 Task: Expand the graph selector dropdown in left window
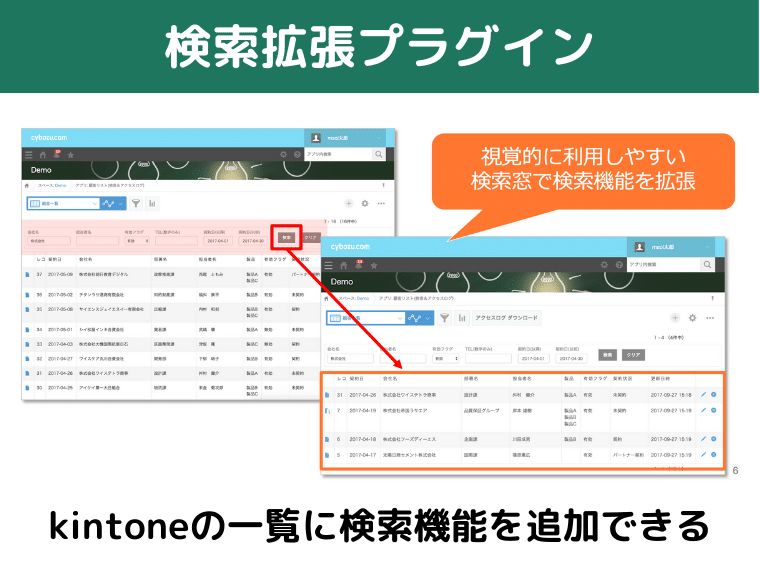(x=121, y=204)
